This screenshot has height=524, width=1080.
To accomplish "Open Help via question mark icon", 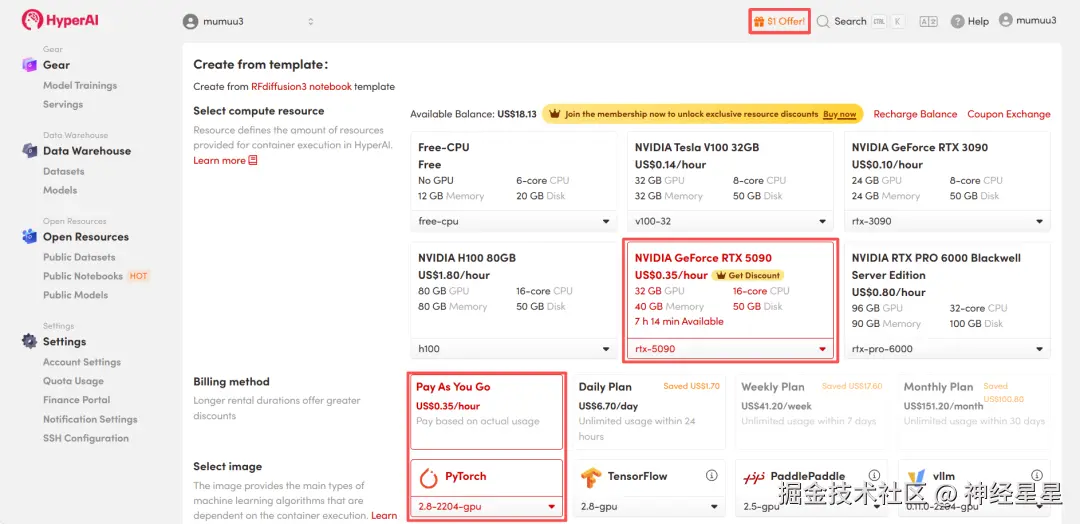I will (957, 21).
